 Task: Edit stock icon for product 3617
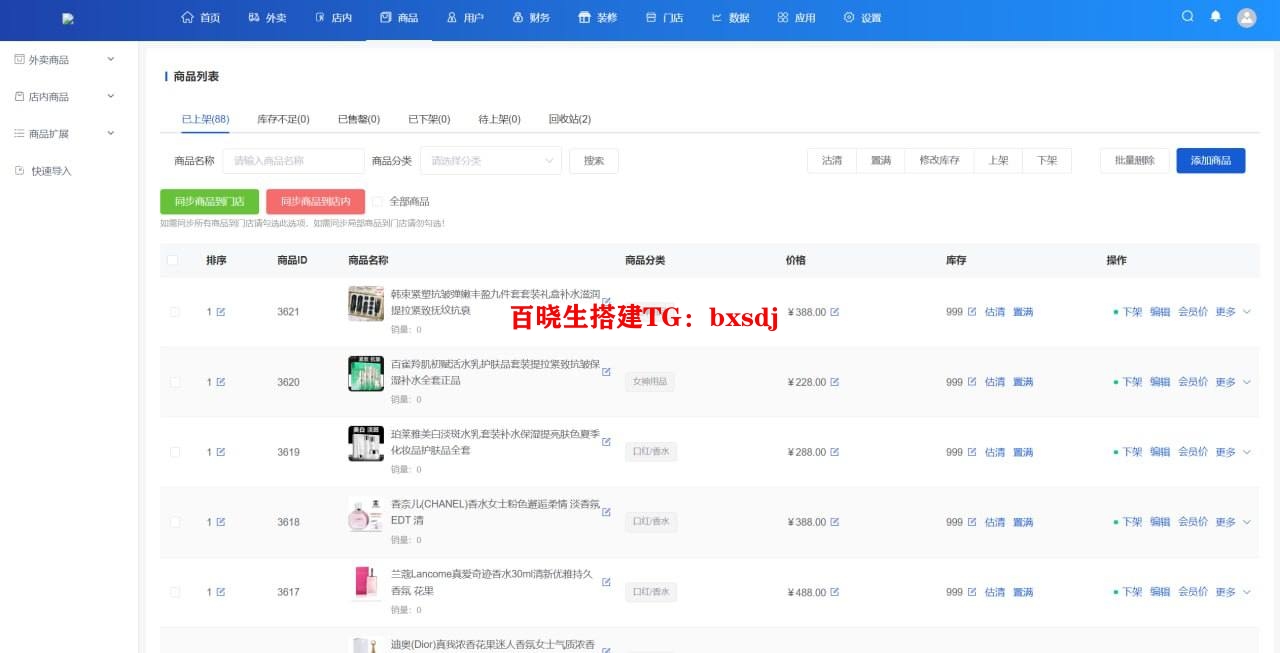coord(972,592)
